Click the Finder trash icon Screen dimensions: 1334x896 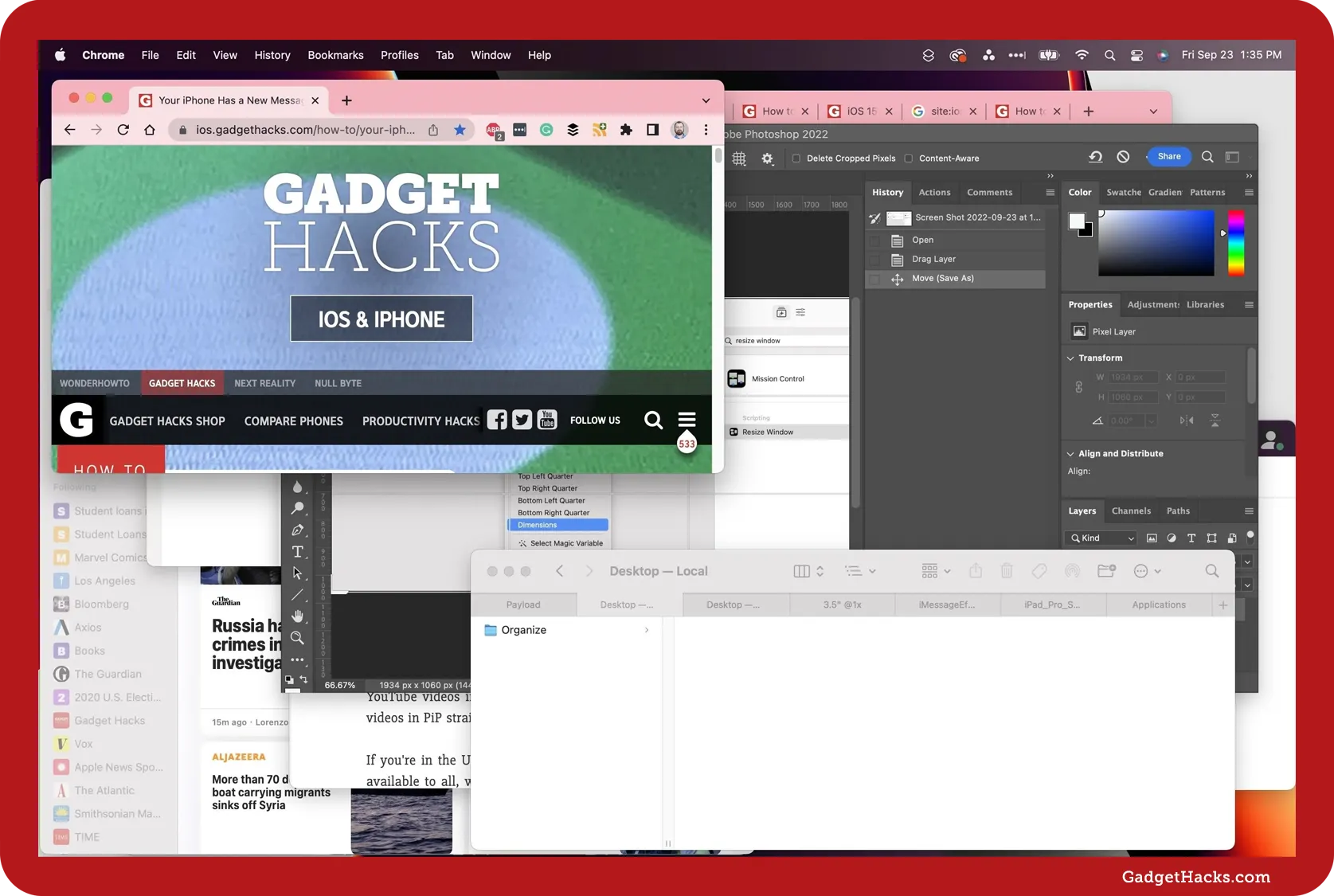[x=1007, y=571]
